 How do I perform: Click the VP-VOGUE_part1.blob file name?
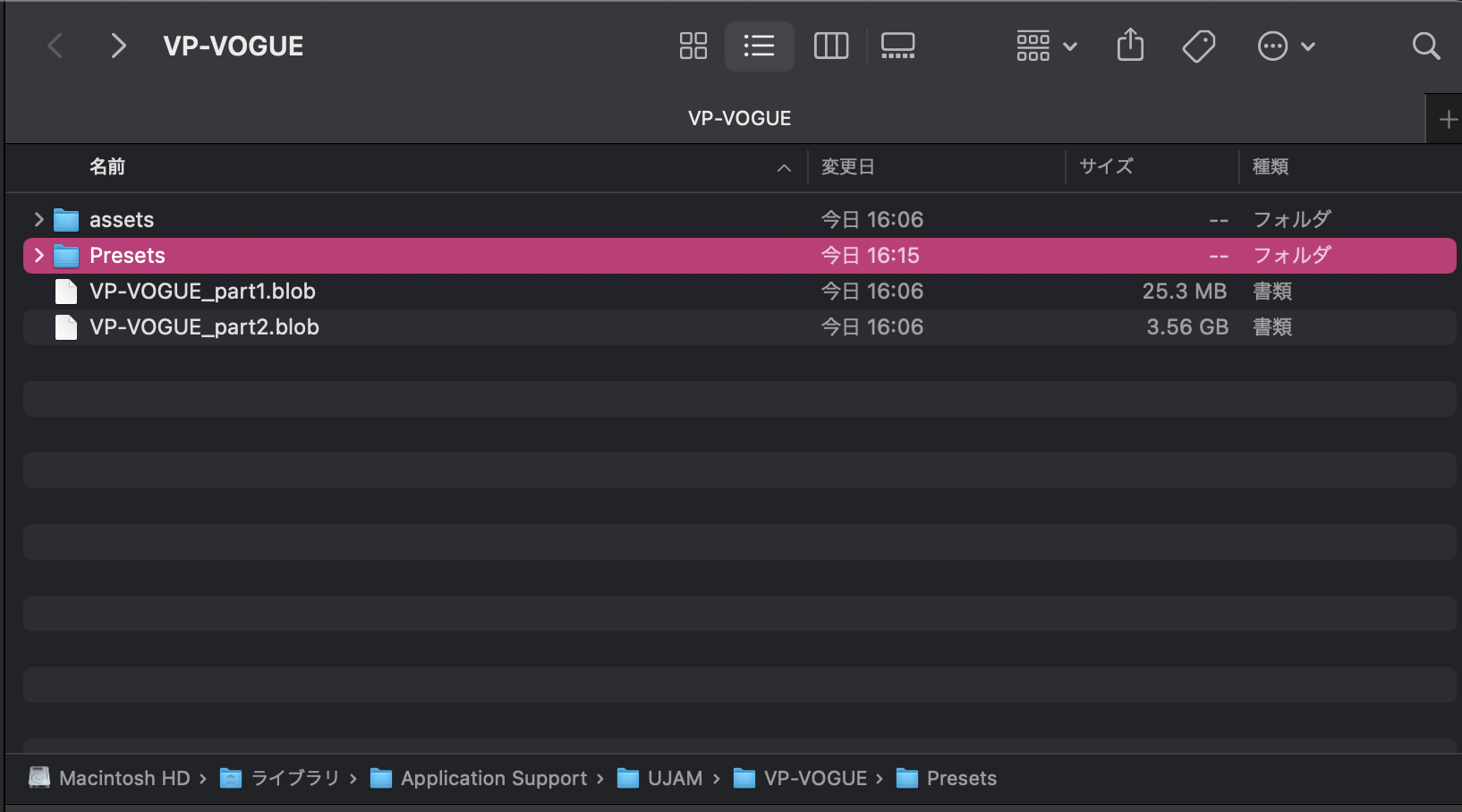pos(202,291)
